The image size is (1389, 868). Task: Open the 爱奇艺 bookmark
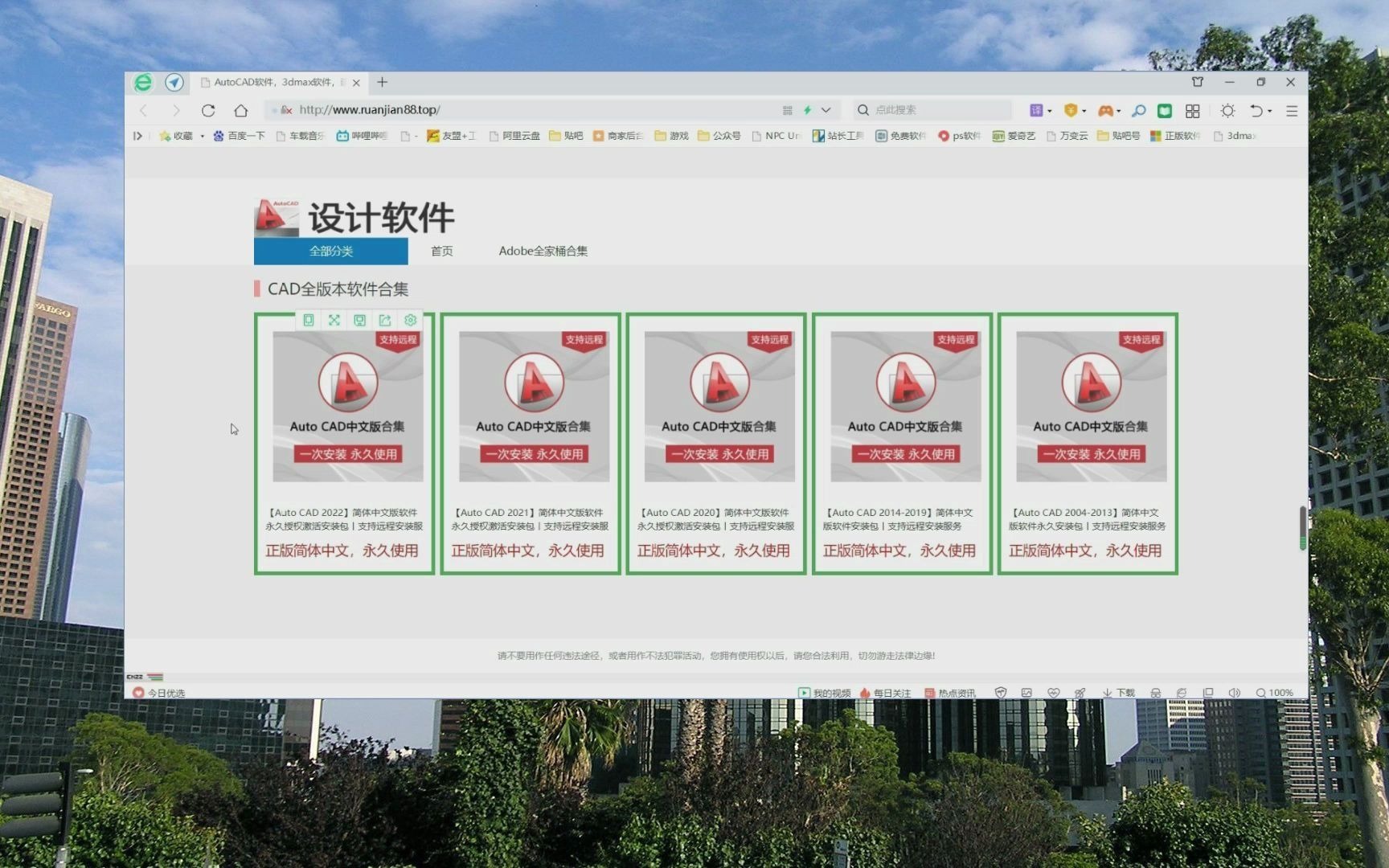pos(1014,136)
